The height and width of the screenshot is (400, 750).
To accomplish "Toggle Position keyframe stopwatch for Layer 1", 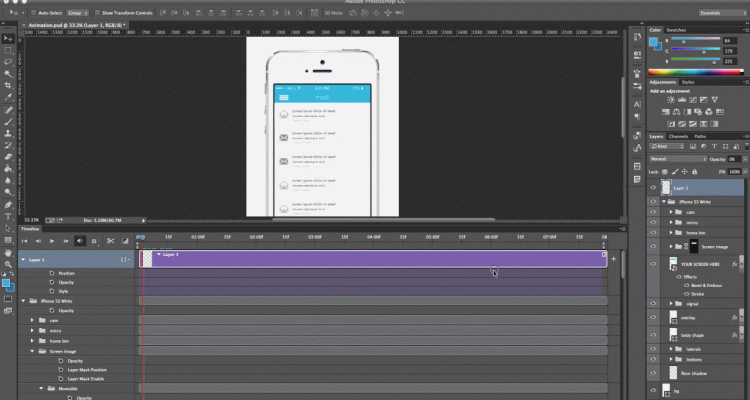I will 52,273.
